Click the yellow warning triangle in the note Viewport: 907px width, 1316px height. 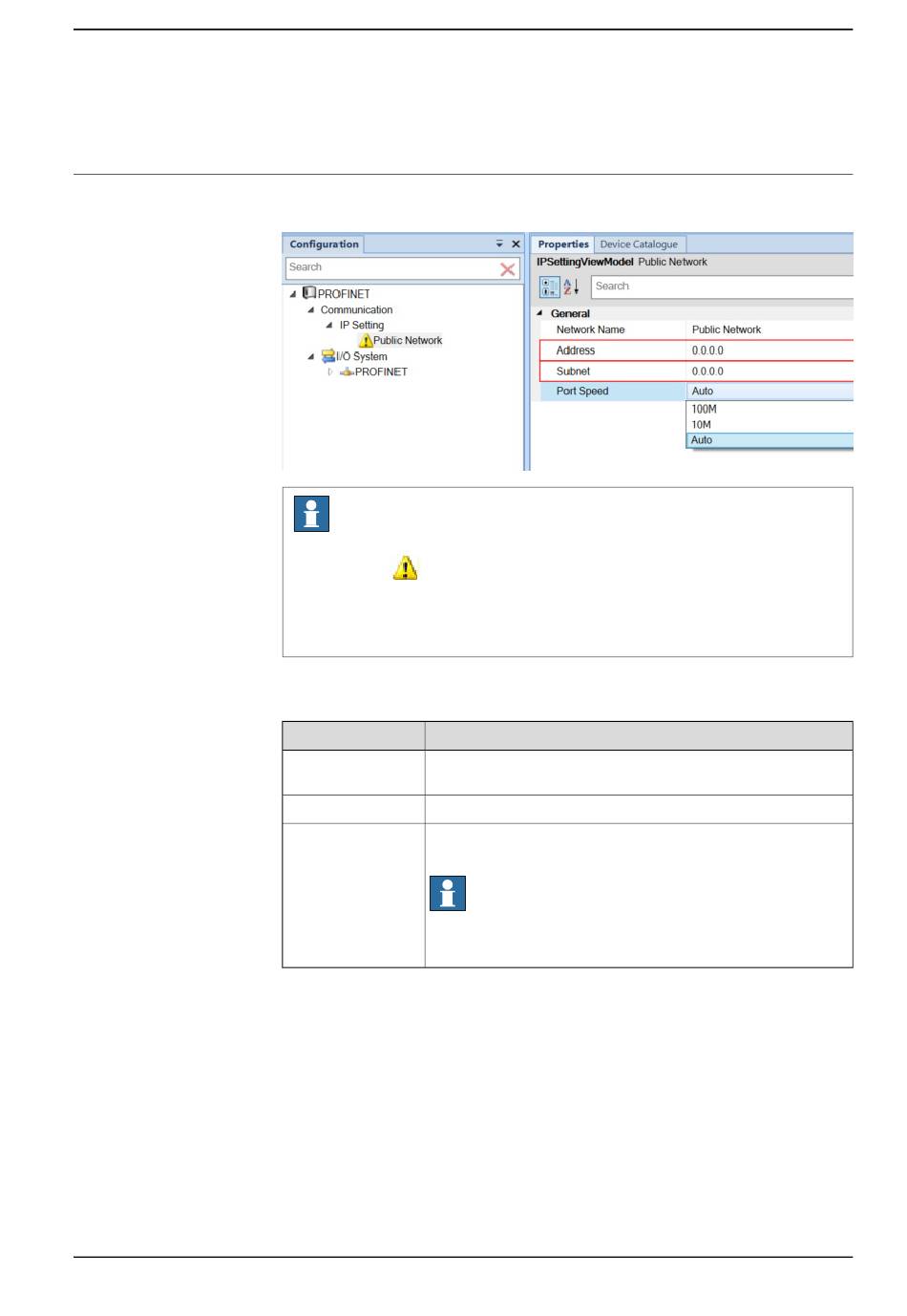point(405,568)
